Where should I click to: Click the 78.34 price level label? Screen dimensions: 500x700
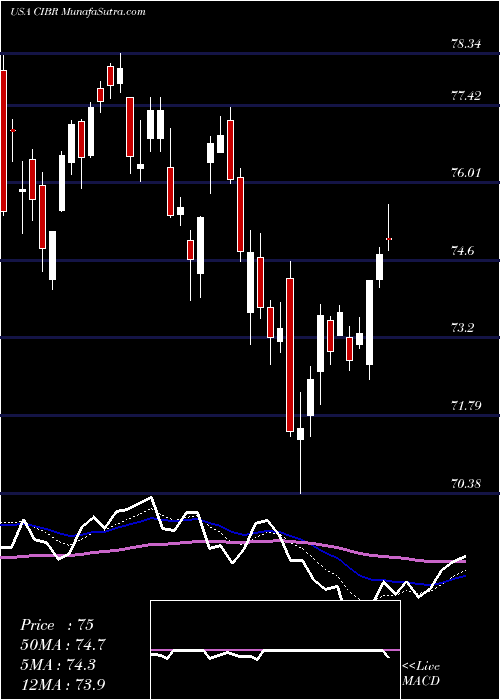tap(466, 44)
